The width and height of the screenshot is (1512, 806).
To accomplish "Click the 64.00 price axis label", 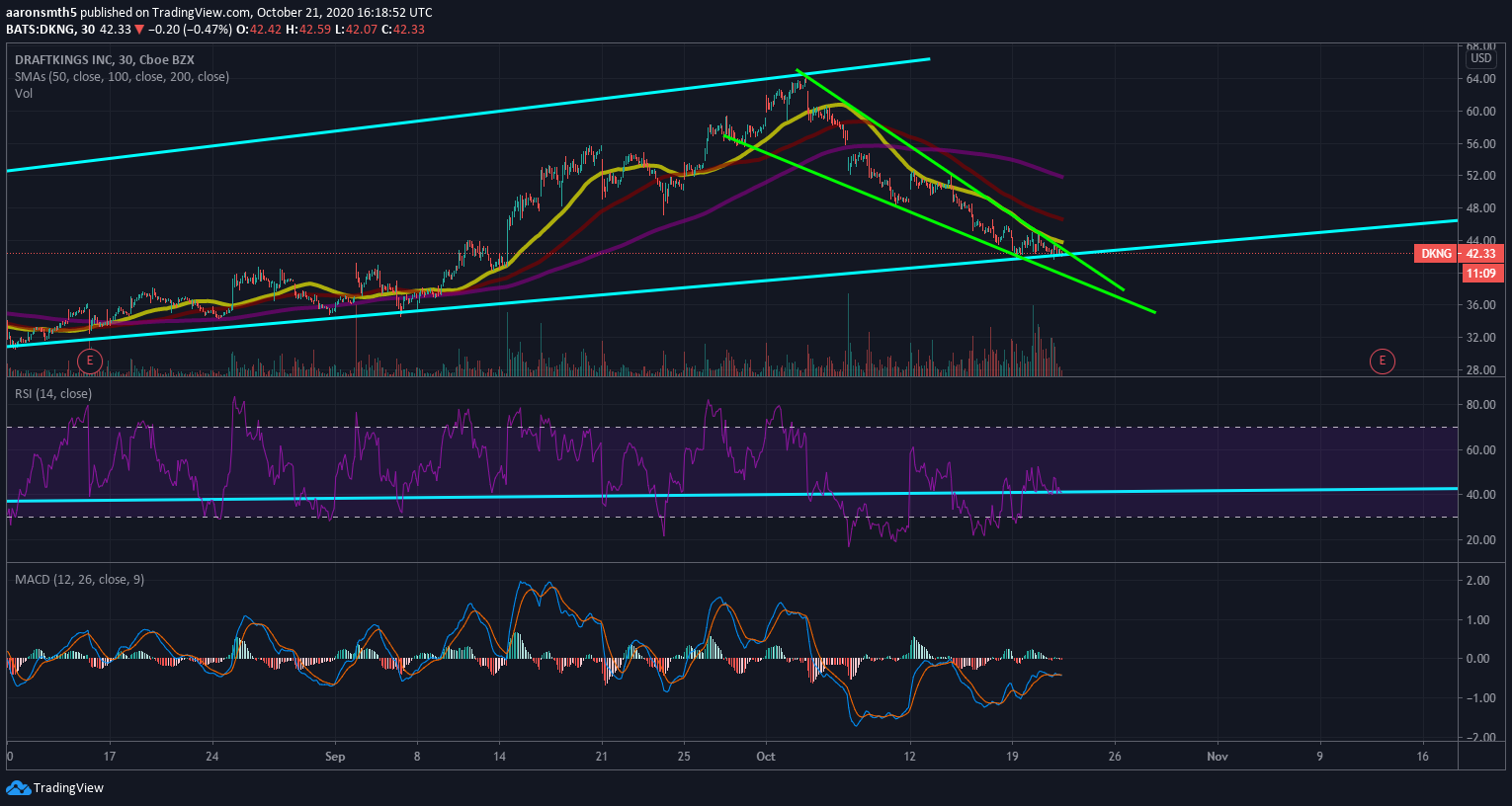I will click(1480, 80).
